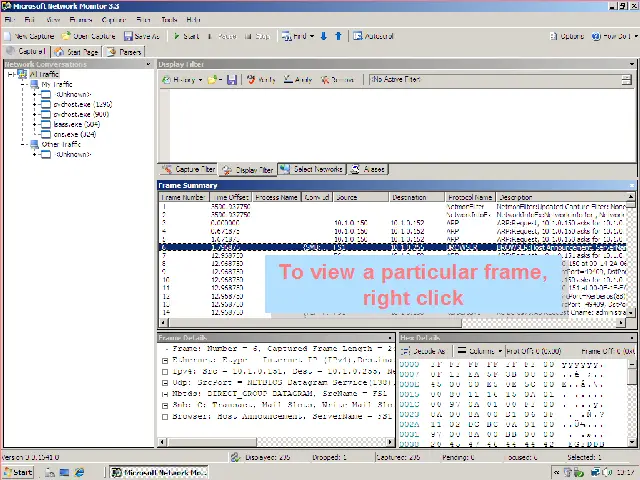Open the Find dropdown arrow

click(312, 36)
